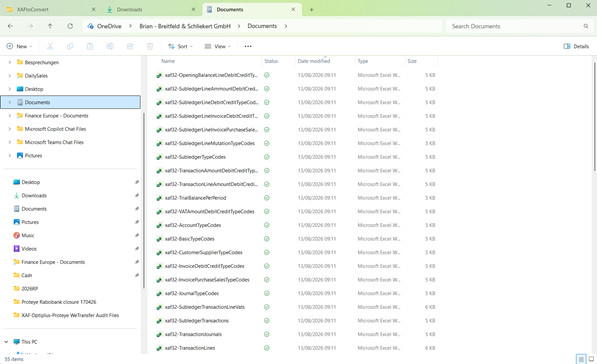The height and width of the screenshot is (364, 597).
Task: Open the 2026RP quick access folder
Action: [30, 289]
